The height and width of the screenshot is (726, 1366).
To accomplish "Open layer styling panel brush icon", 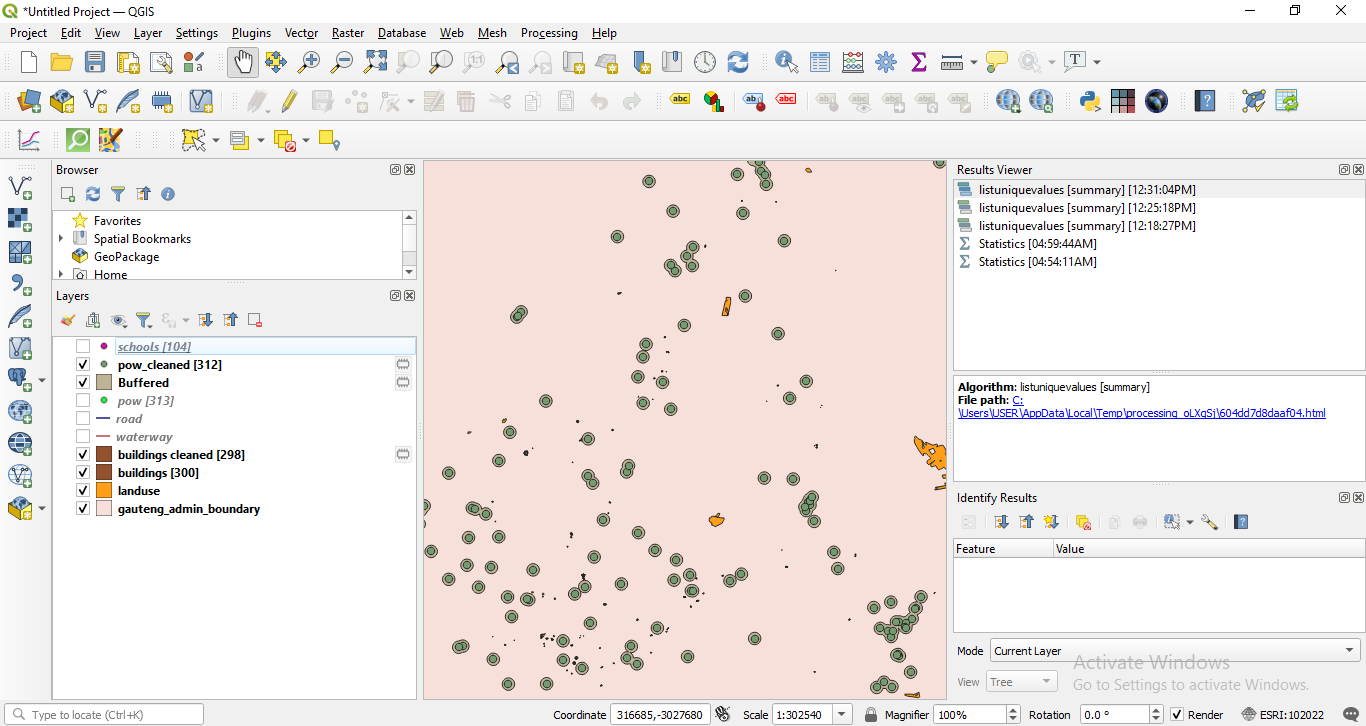I will coord(68,320).
